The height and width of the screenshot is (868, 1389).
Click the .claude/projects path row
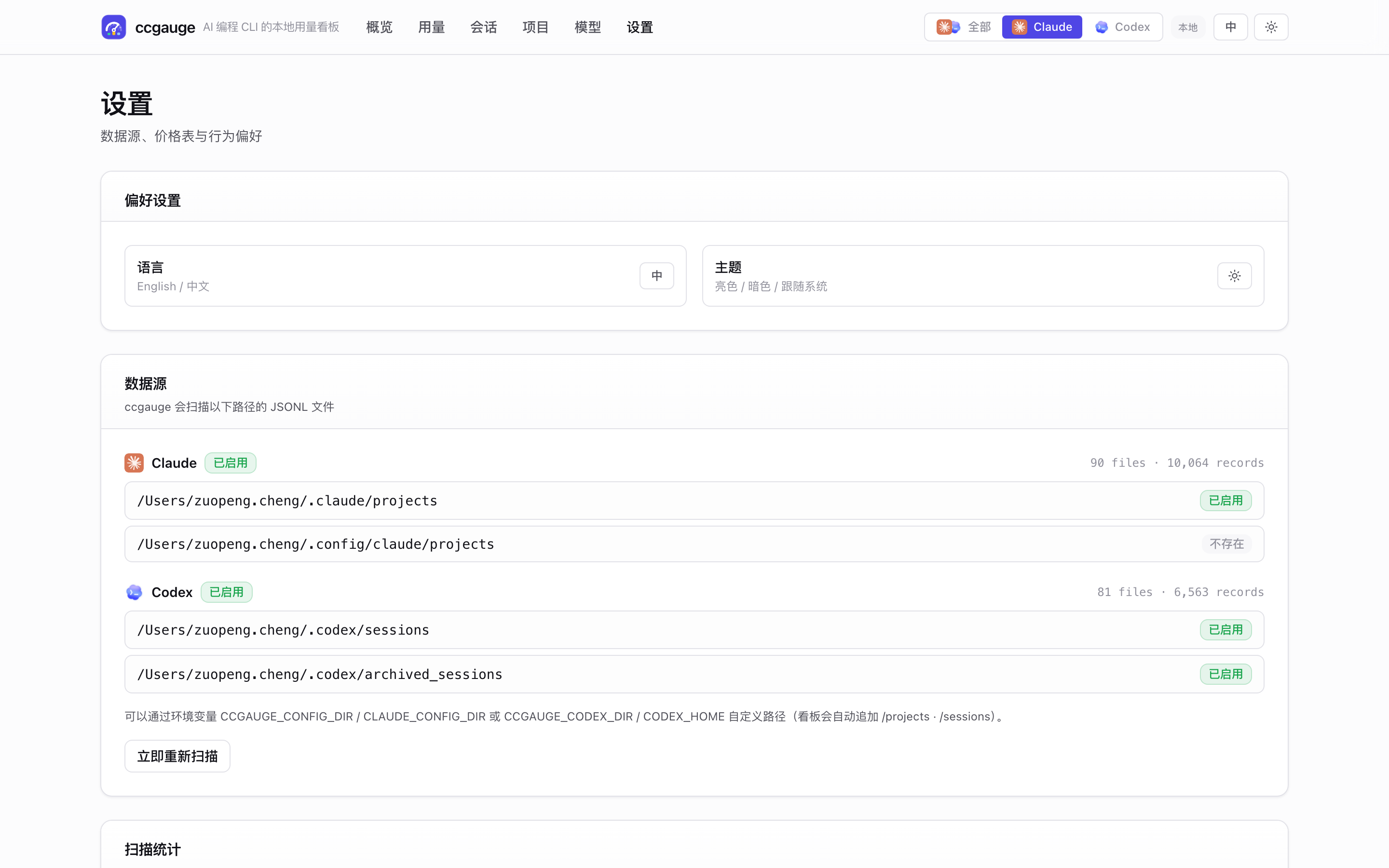click(694, 501)
